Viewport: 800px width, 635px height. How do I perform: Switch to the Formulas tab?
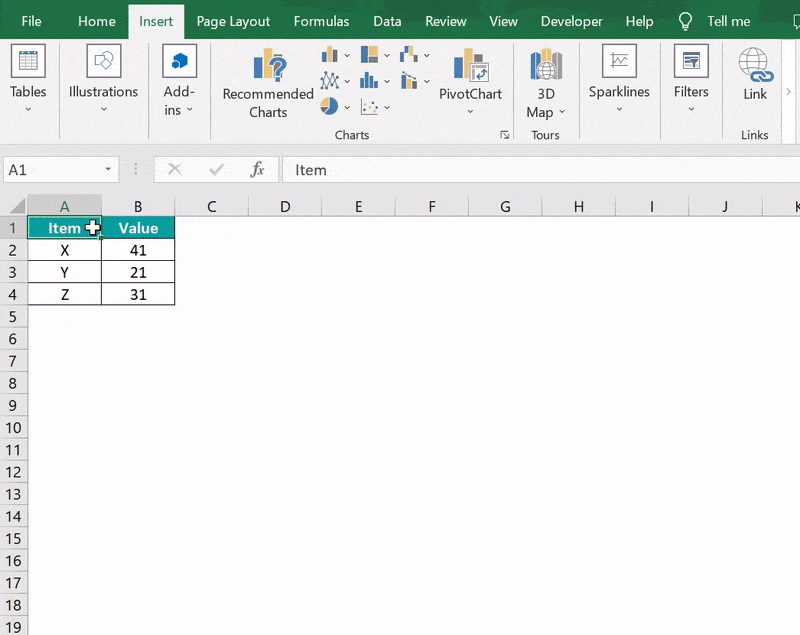[321, 20]
